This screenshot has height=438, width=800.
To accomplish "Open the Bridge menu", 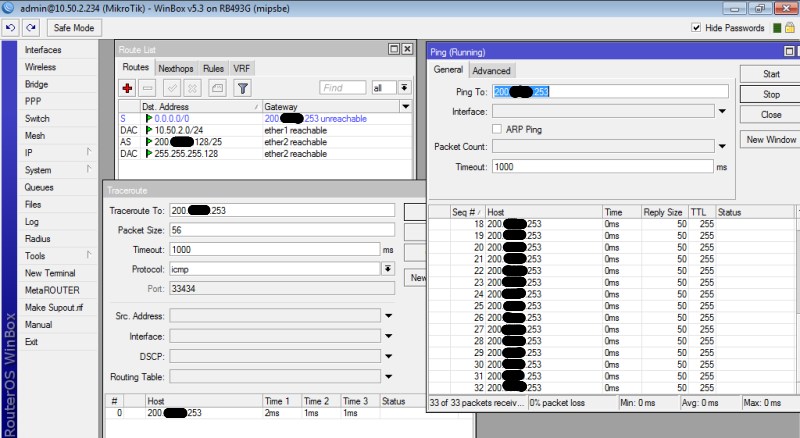I will click(x=36, y=84).
